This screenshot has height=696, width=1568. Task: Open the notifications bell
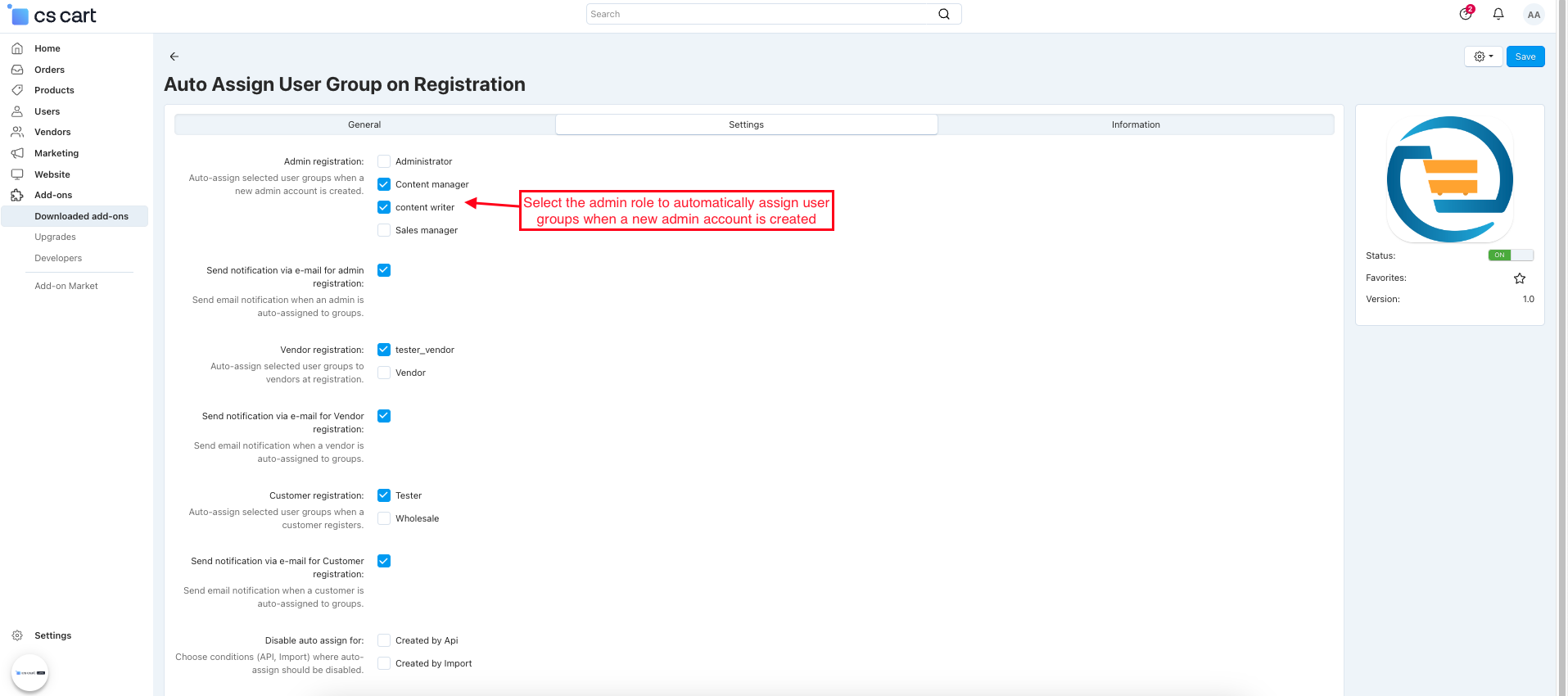[x=1498, y=14]
